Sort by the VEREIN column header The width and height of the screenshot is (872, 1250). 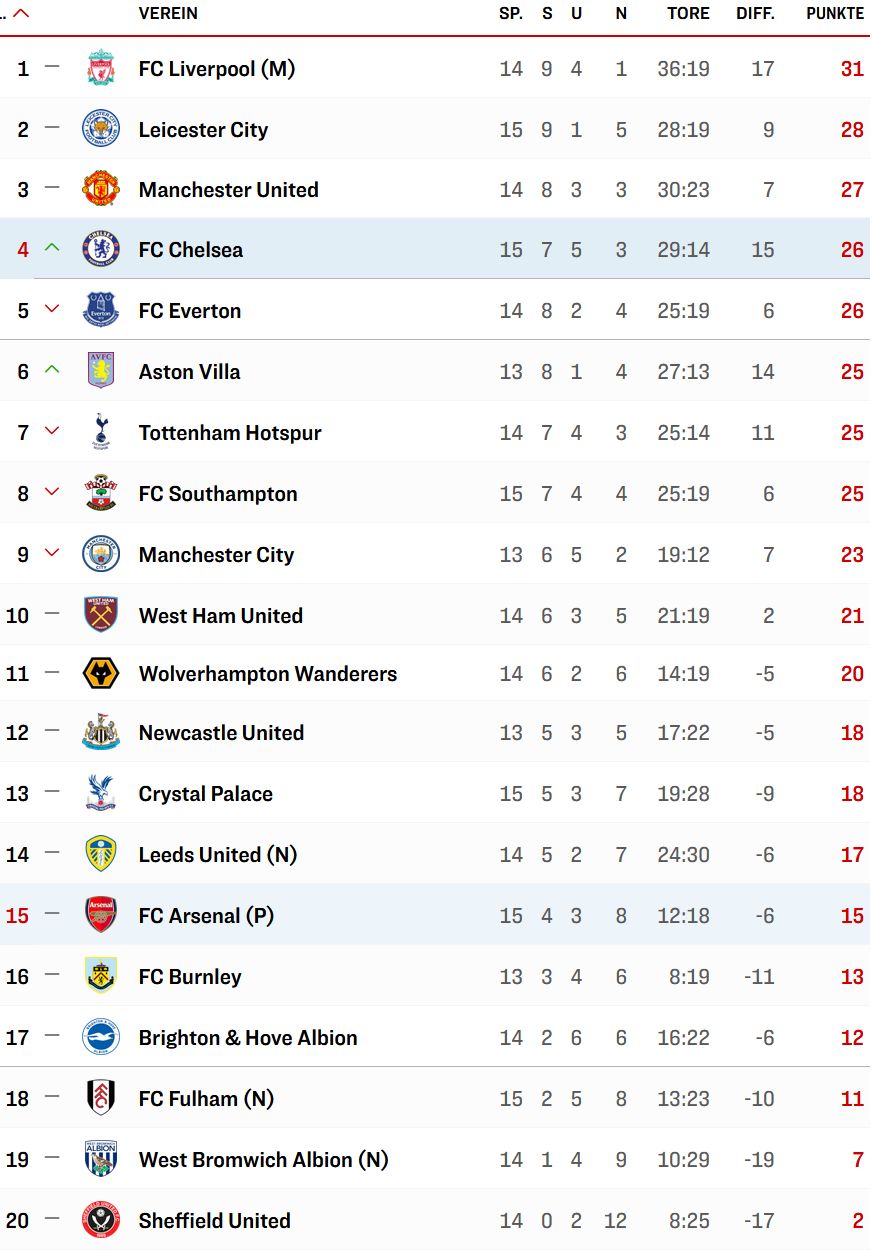coord(168,14)
